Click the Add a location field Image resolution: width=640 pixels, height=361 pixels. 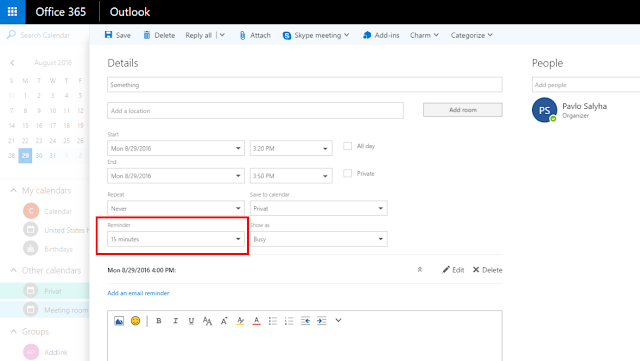coord(256,111)
